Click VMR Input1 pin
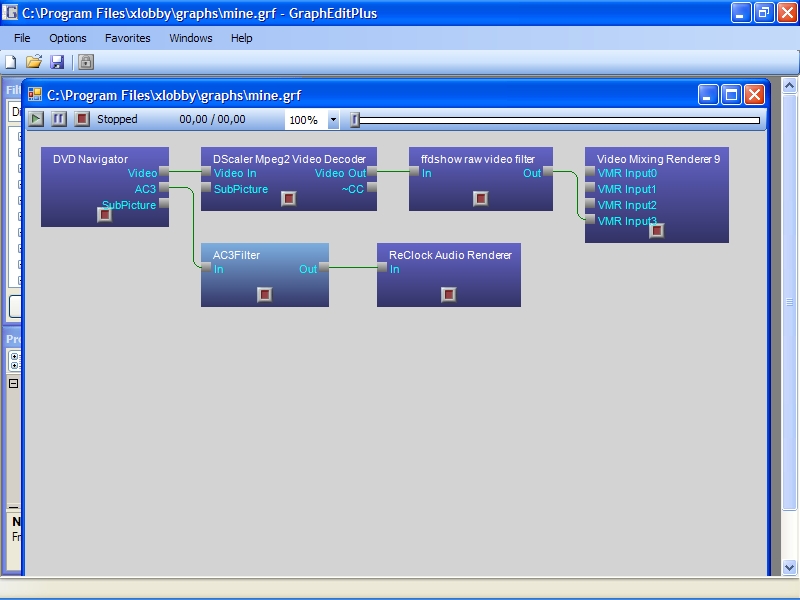 tap(590, 188)
